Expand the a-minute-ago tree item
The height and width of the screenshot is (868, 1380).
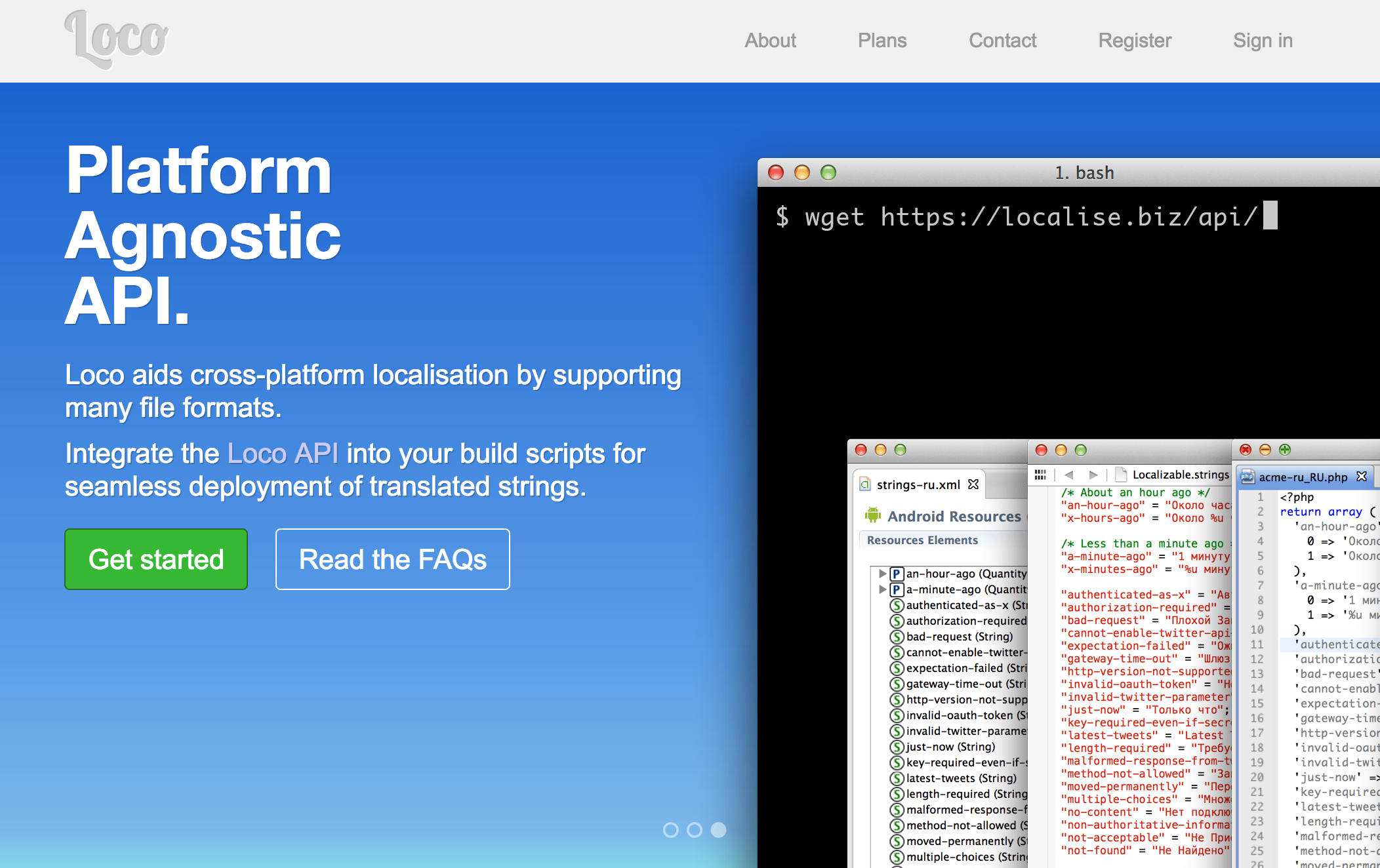click(x=883, y=589)
